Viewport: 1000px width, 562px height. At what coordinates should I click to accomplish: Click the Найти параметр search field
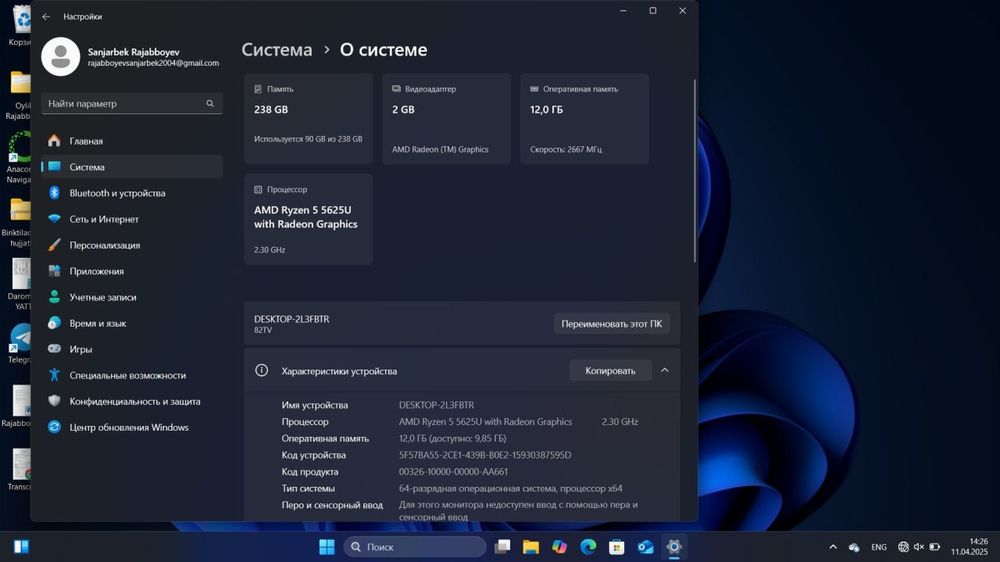124,104
